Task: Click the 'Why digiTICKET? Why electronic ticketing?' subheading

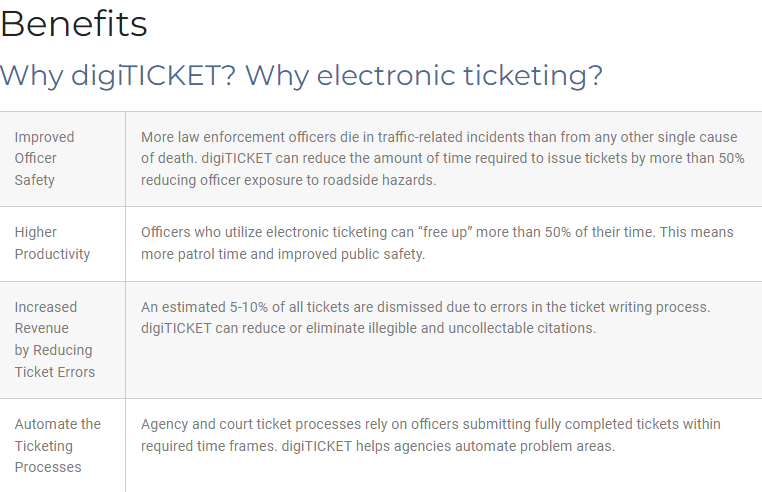Action: tap(301, 75)
